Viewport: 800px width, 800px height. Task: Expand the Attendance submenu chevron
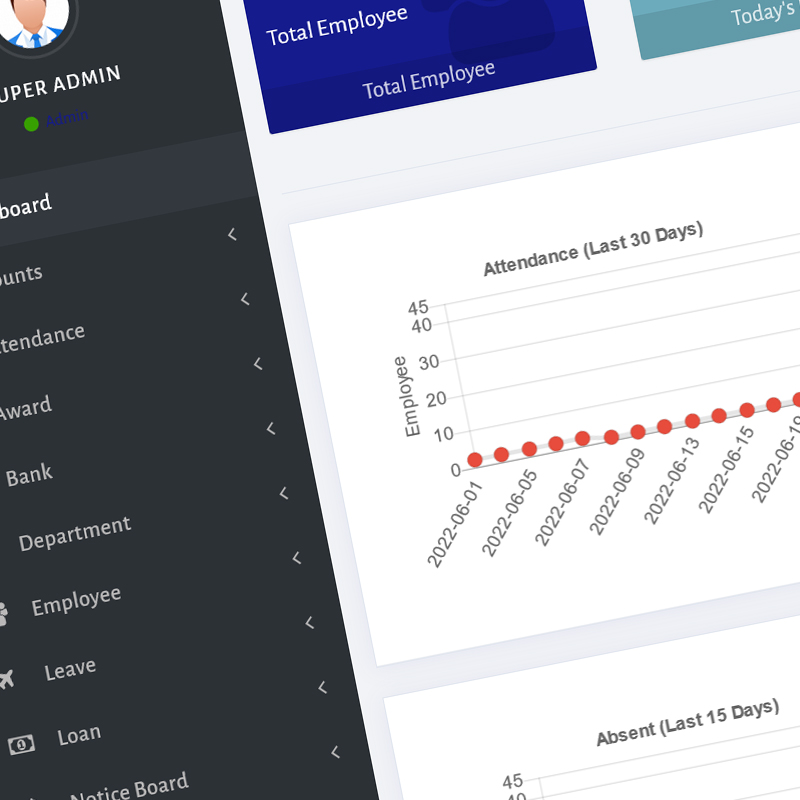(x=245, y=299)
